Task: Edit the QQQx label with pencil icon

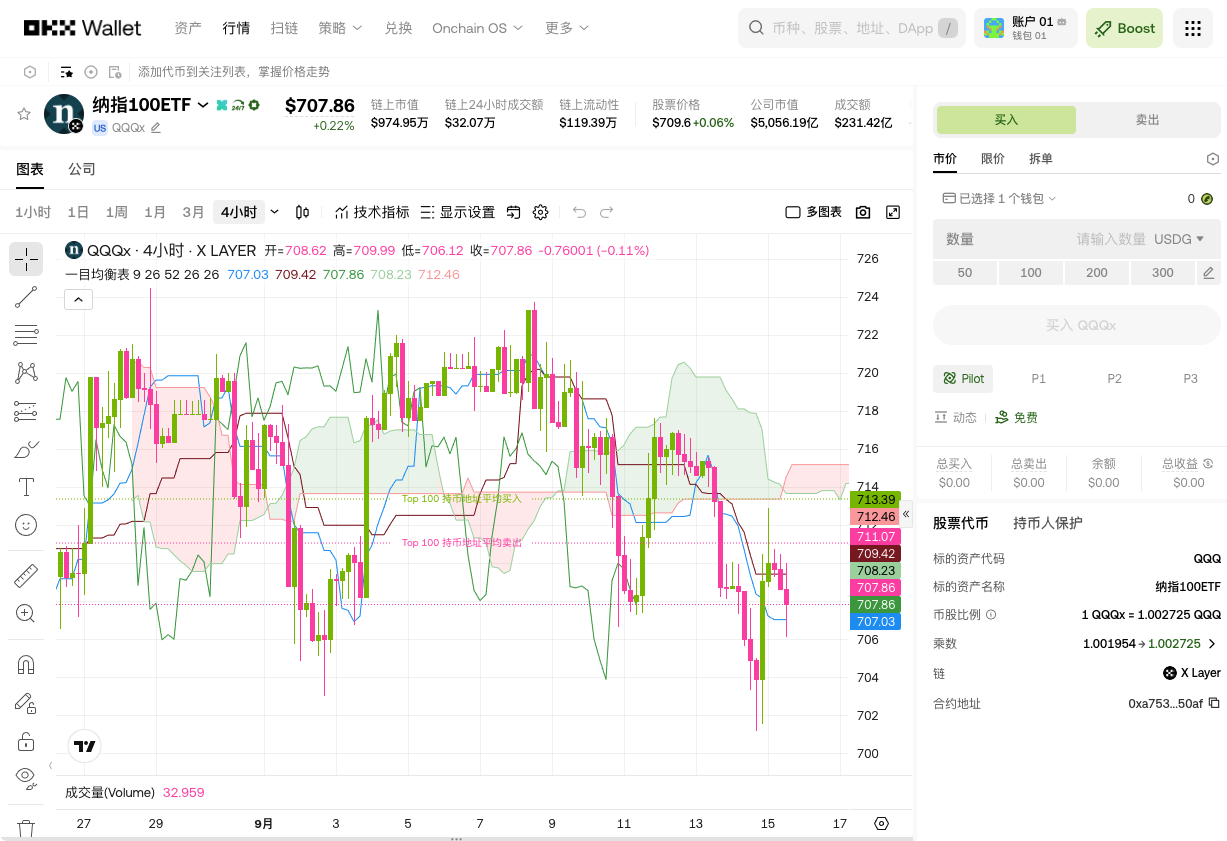Action: [155, 128]
